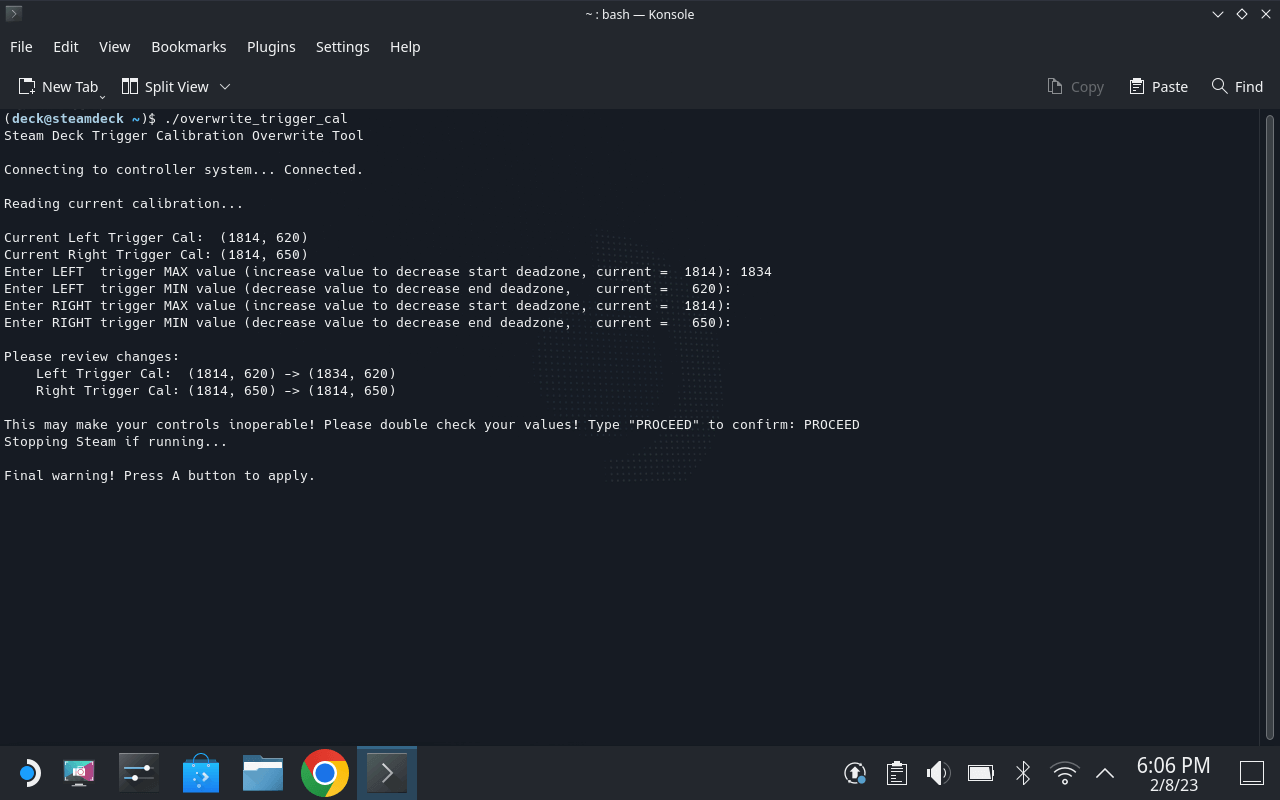The image size is (1280, 800).
Task: Open the File menu
Action: [21, 47]
